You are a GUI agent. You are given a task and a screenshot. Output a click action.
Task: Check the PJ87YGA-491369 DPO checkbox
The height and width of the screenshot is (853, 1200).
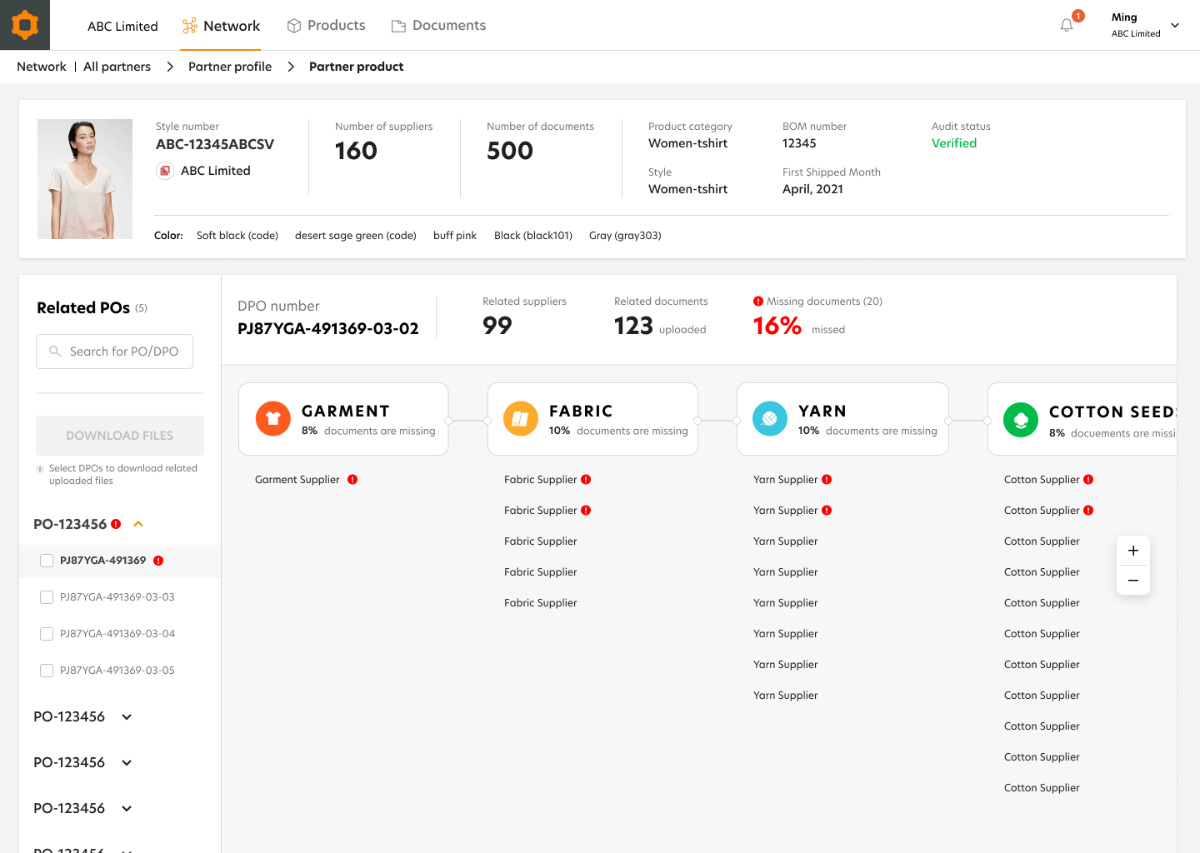point(47,561)
